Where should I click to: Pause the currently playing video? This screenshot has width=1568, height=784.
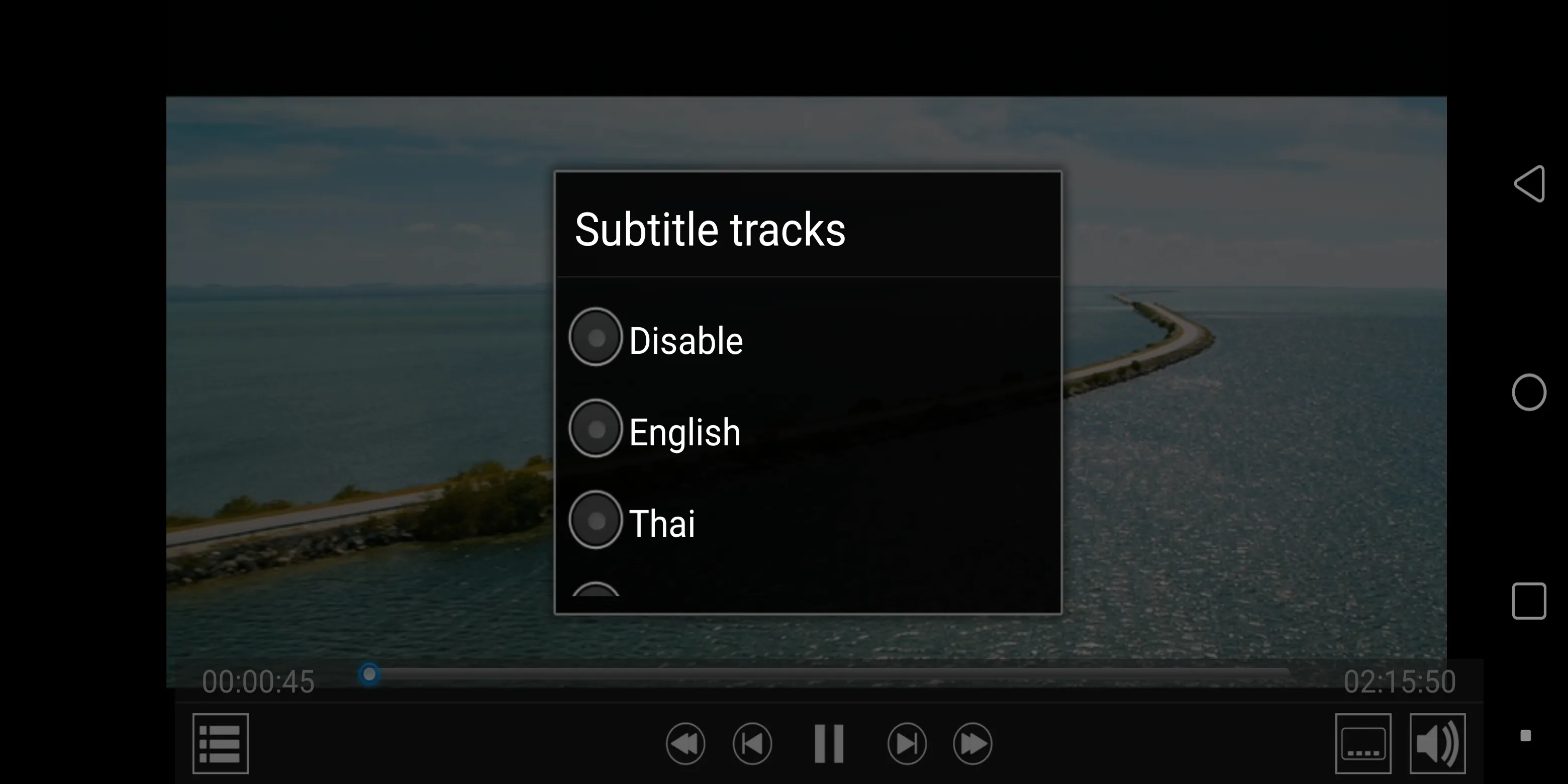(829, 741)
